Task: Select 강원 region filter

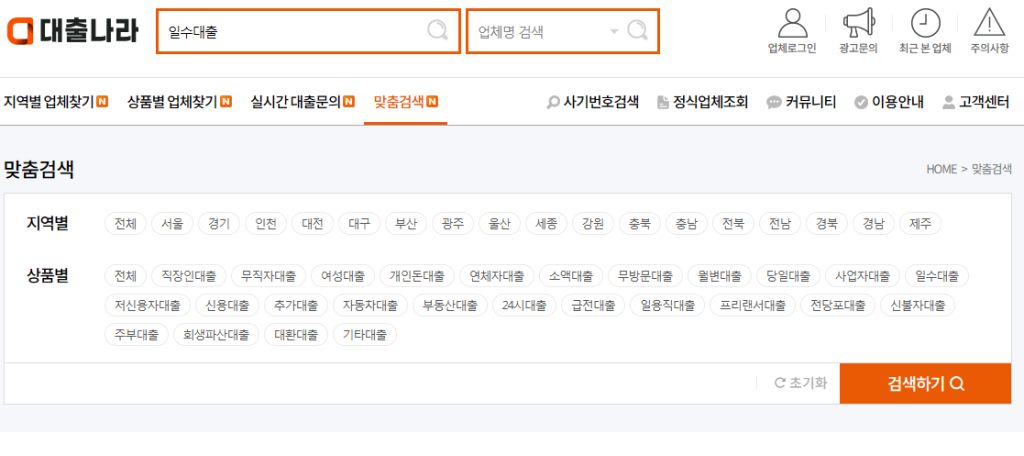Action: point(593,224)
